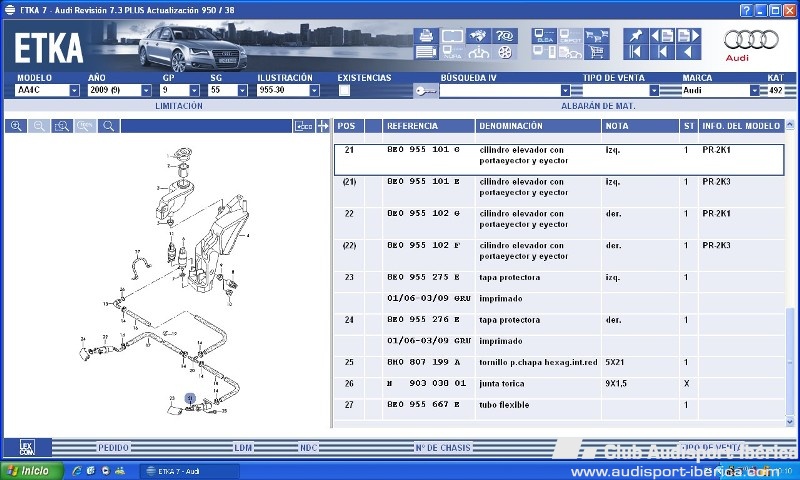800x480 pixels.
Task: Click inside the Búsqueda IV search field
Action: tap(500, 90)
